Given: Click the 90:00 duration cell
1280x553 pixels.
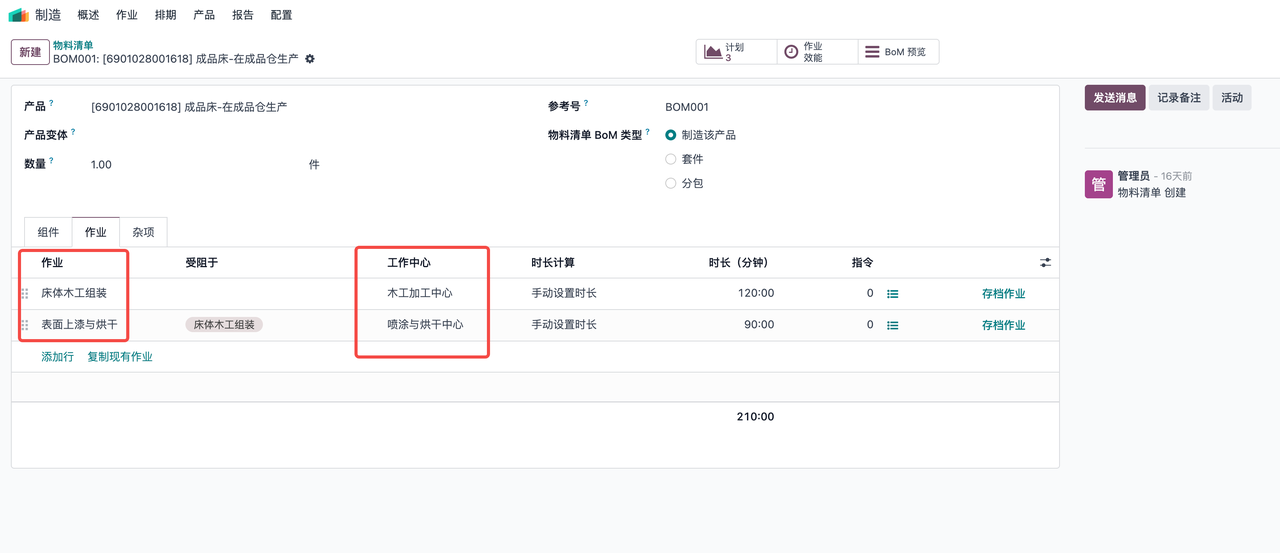Looking at the screenshot, I should (758, 325).
